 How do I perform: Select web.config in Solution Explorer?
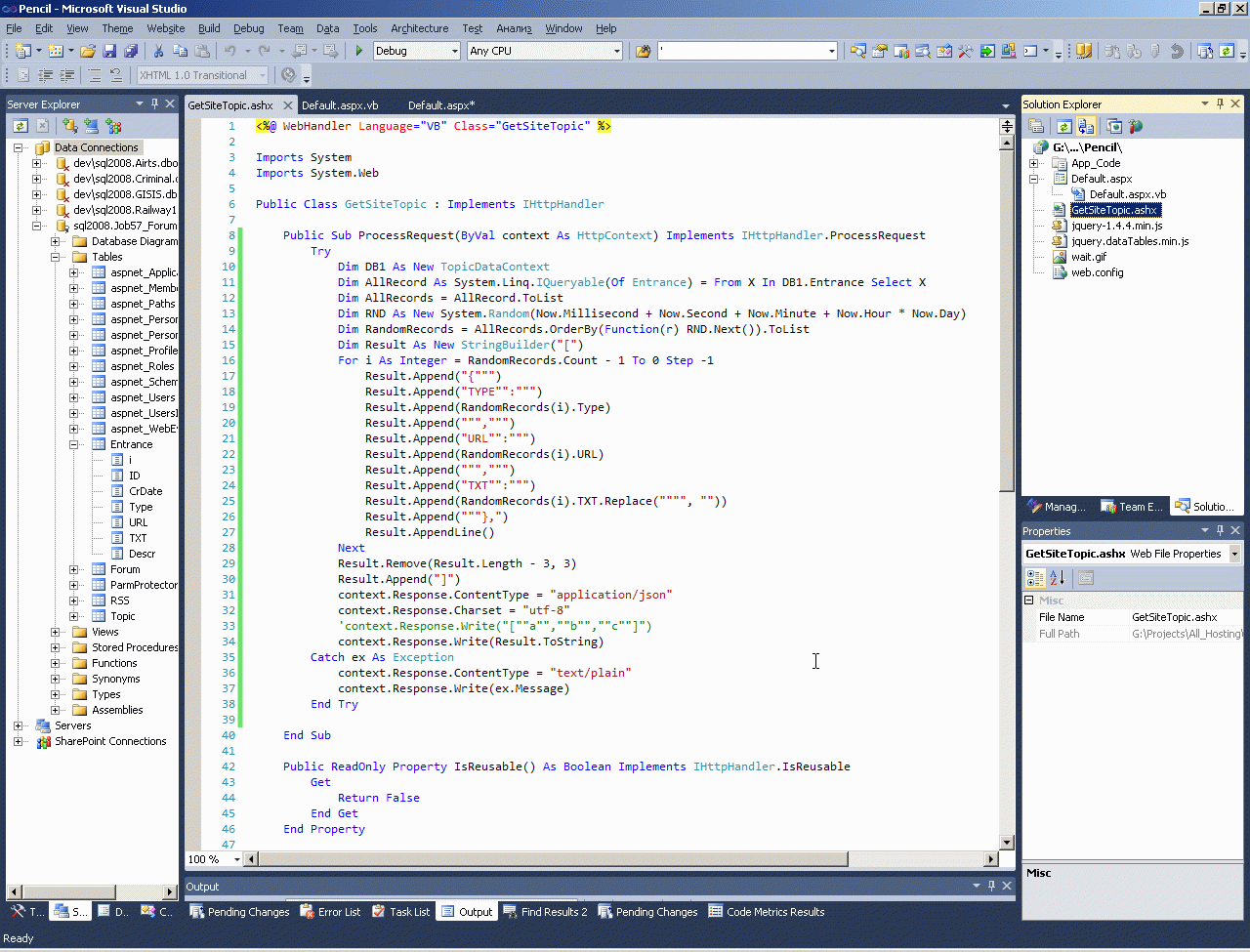(x=1097, y=272)
